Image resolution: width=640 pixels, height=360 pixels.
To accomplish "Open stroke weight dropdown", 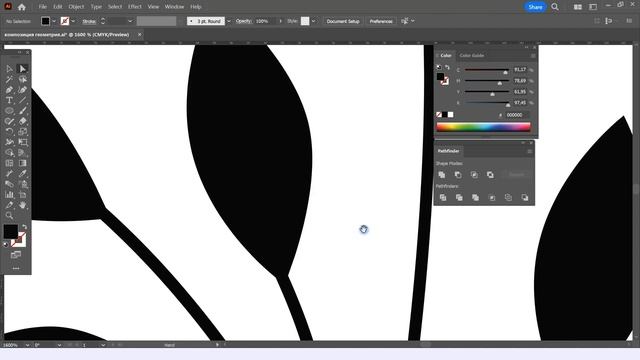I will 130,21.
